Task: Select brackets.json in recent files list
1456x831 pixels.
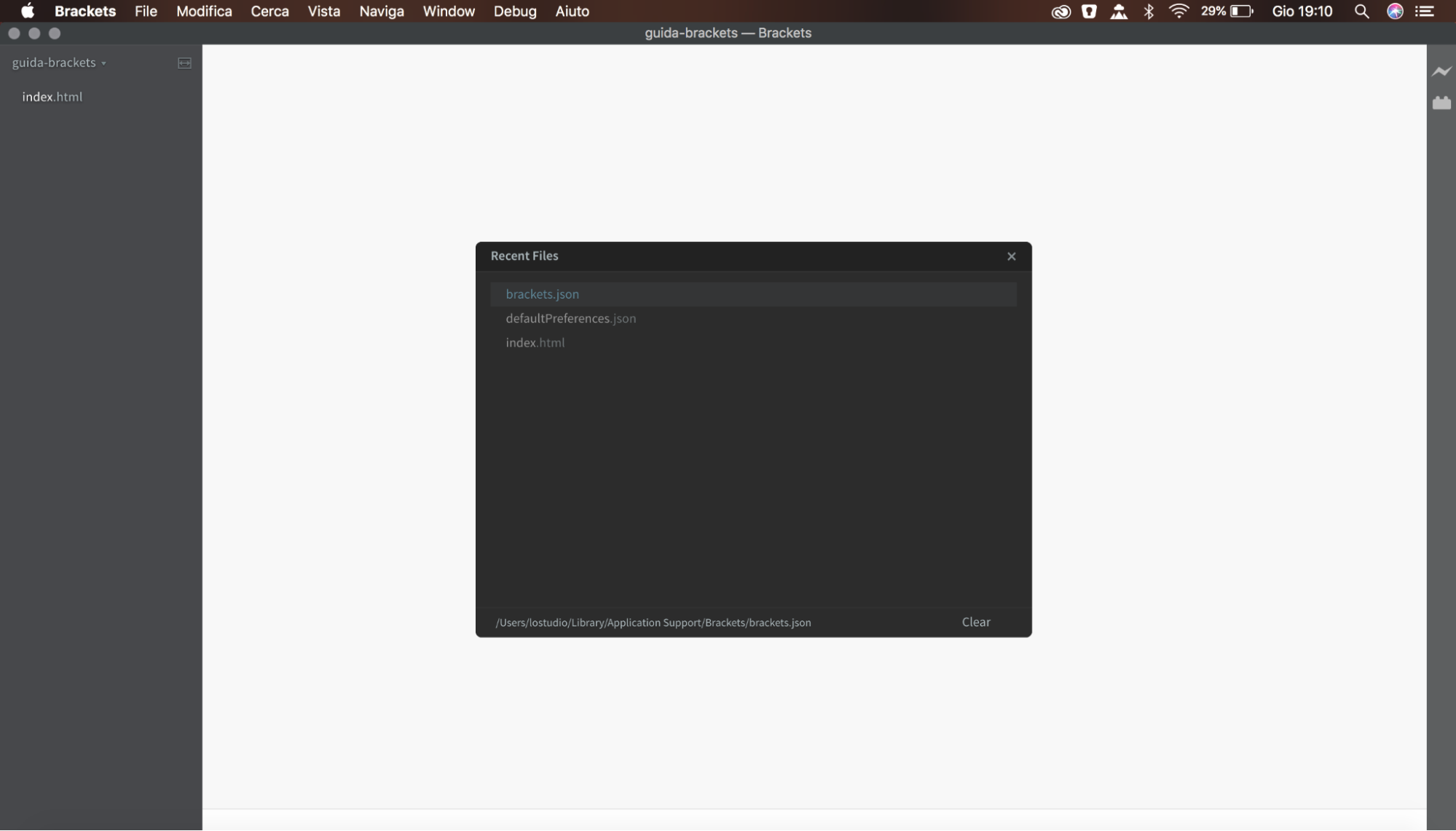Action: 543,294
